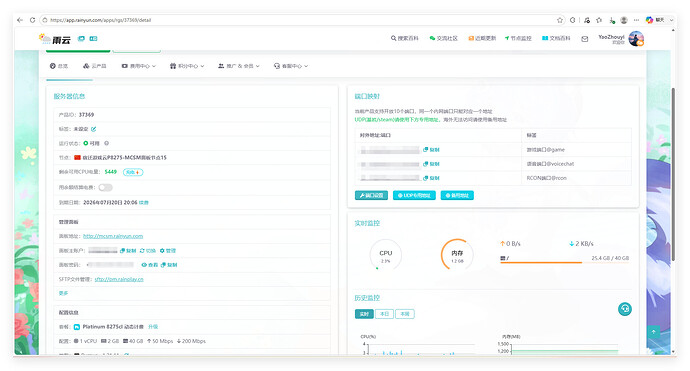Select the today tab in history monitoring
This screenshot has height=371, width=690.
384,314
